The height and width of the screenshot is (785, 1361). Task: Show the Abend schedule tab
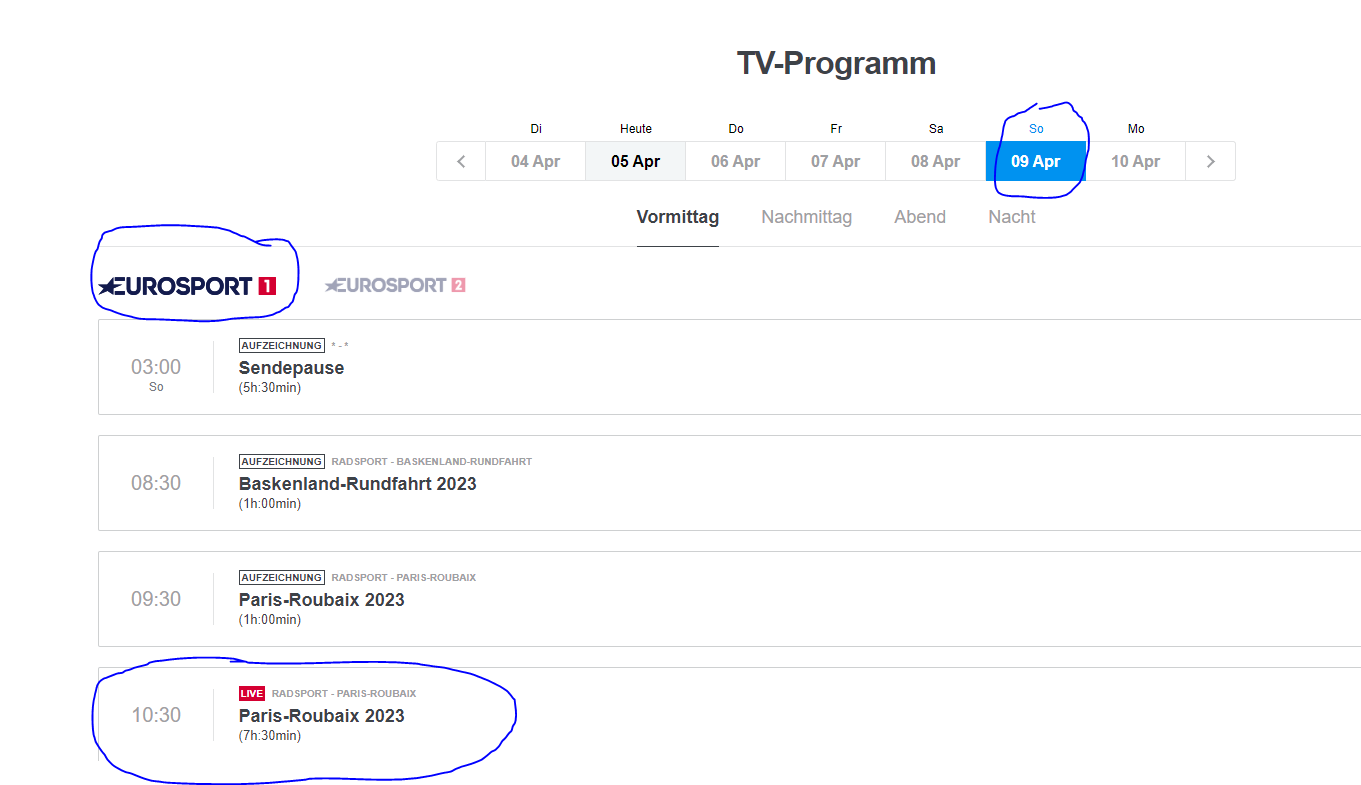click(919, 217)
